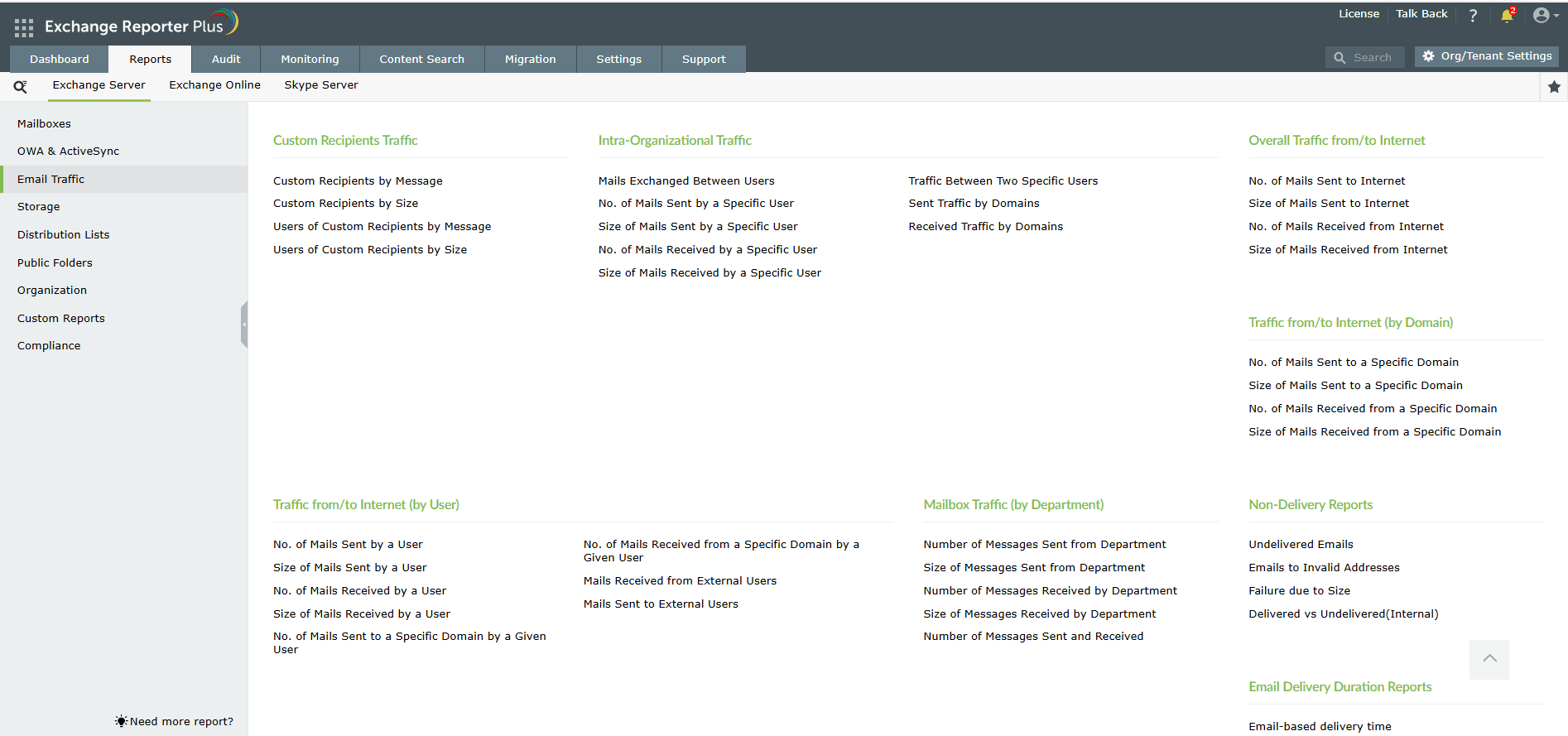Open Mails Sent to External Users report
This screenshot has width=1568, height=736.
(661, 604)
